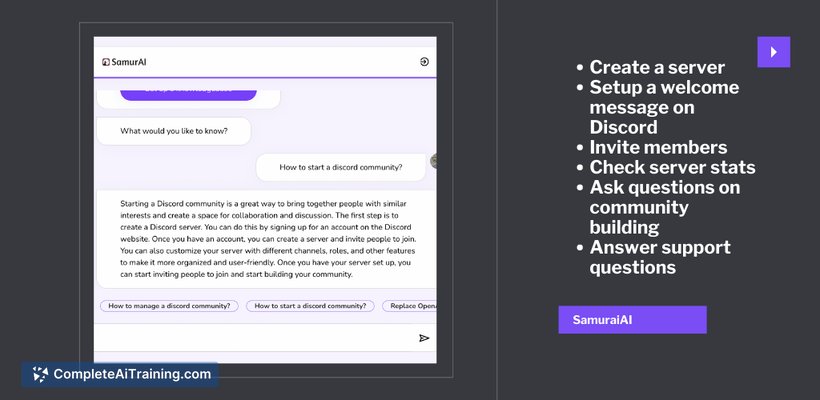Click the SamurAI logo icon
Image resolution: width=820 pixels, height=400 pixels.
click(x=106, y=62)
